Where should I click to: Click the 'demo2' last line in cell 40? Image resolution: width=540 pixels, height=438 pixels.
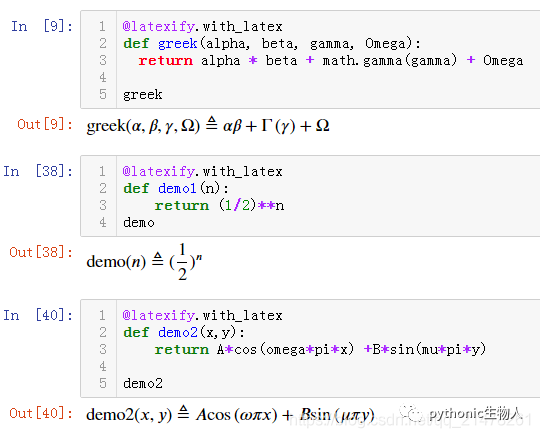(x=143, y=384)
